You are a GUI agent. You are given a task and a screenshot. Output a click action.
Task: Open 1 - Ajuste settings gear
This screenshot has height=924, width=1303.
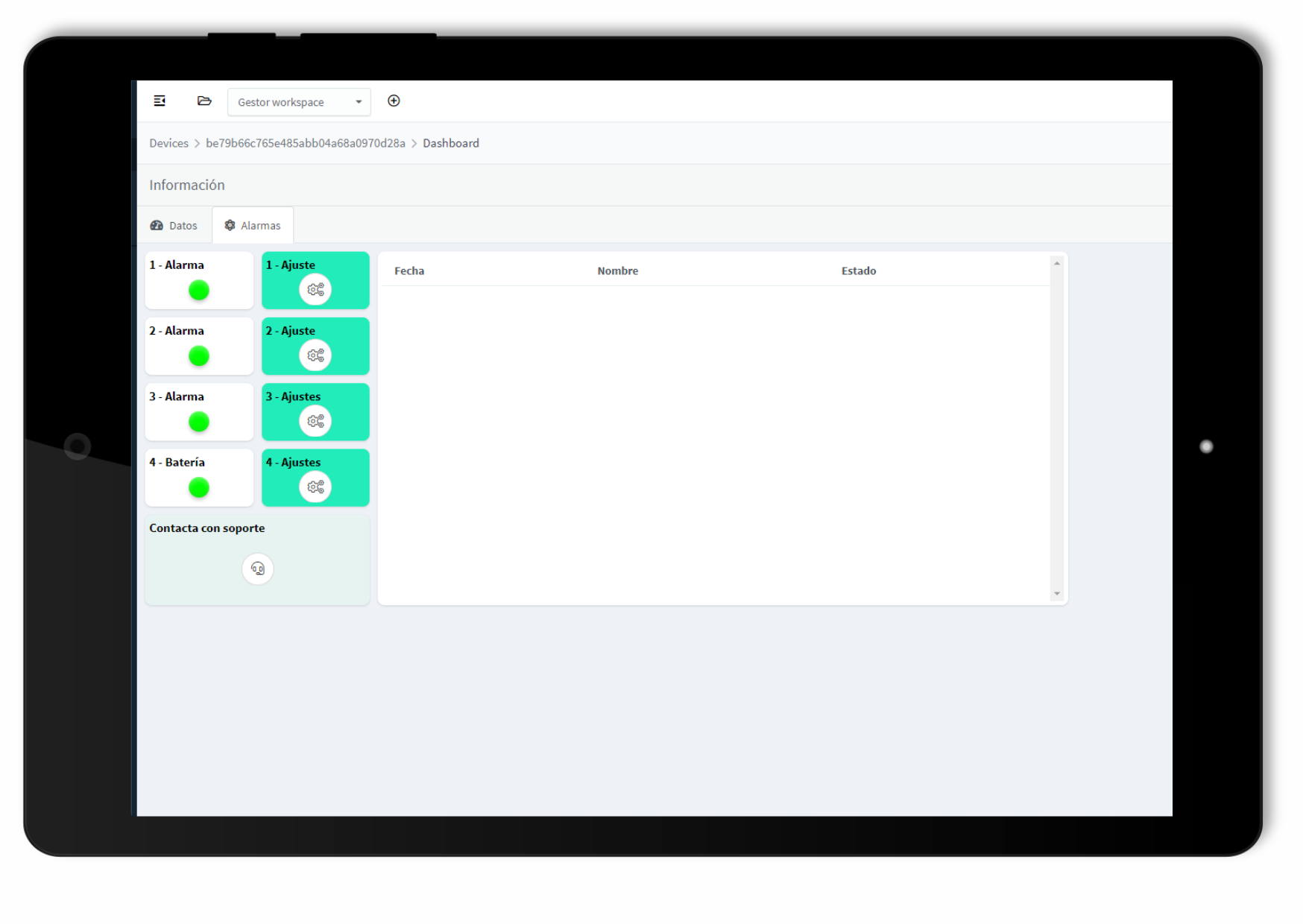click(x=315, y=290)
